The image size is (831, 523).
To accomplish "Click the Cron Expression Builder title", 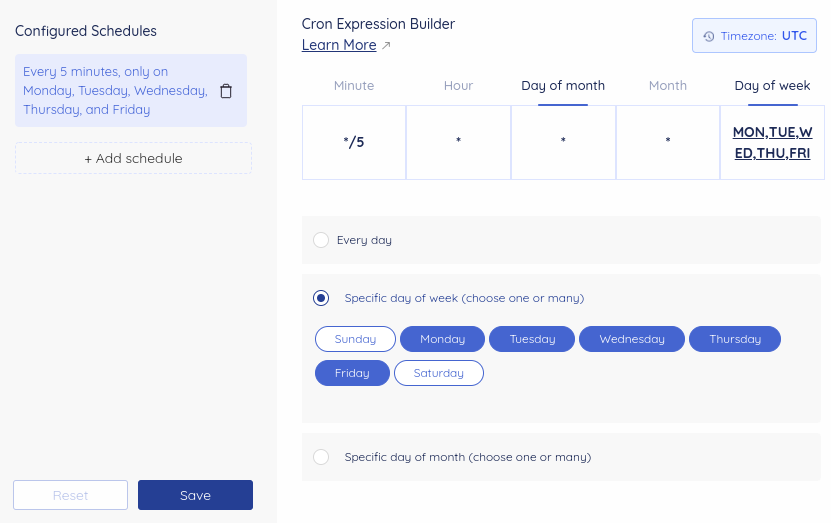I will [x=378, y=24].
